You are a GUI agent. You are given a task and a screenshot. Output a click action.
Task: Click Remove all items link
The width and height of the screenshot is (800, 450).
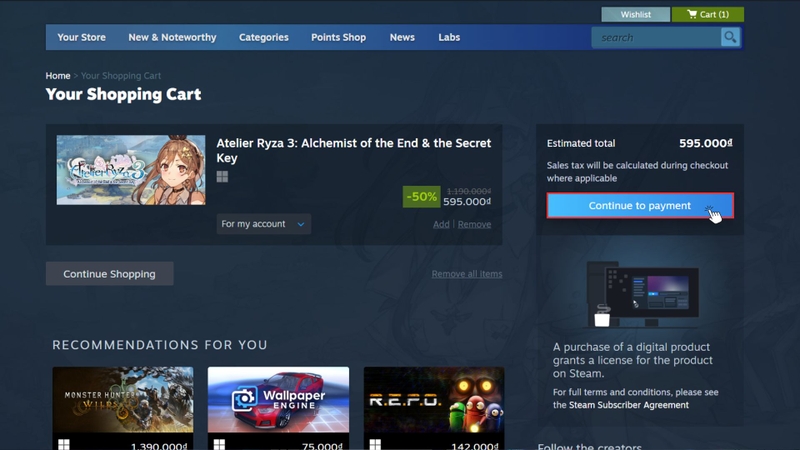pyautogui.click(x=467, y=274)
